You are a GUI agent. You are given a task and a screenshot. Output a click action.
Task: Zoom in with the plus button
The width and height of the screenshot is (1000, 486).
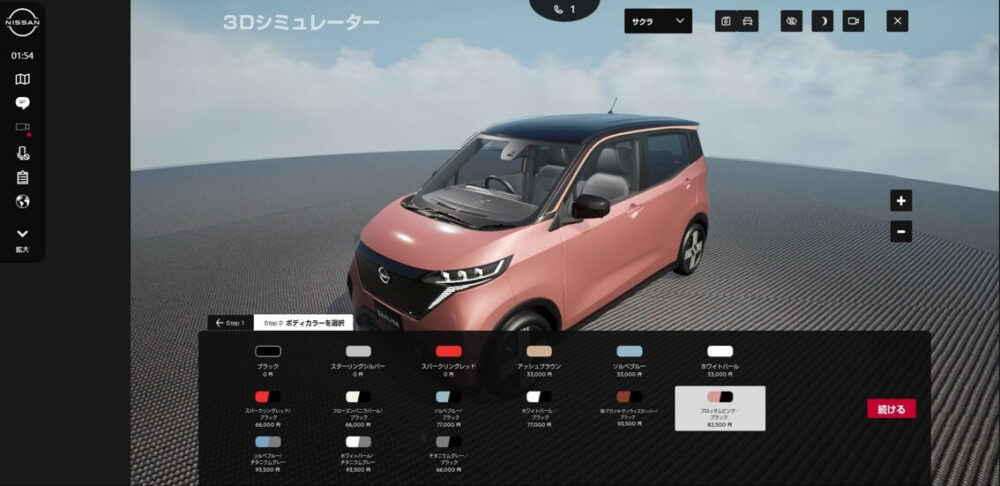coord(901,201)
